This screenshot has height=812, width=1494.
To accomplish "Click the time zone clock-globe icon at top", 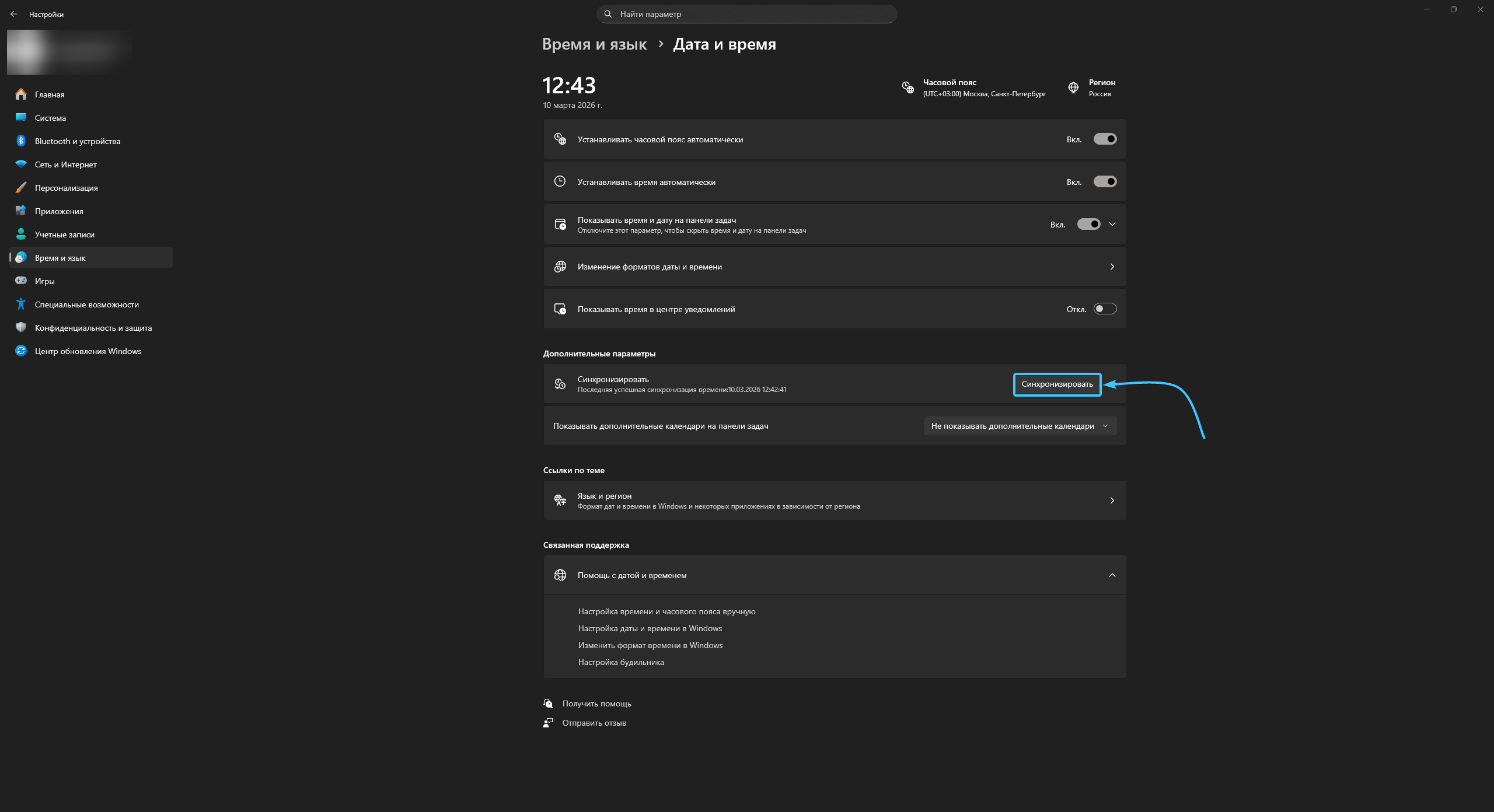I will (x=908, y=87).
